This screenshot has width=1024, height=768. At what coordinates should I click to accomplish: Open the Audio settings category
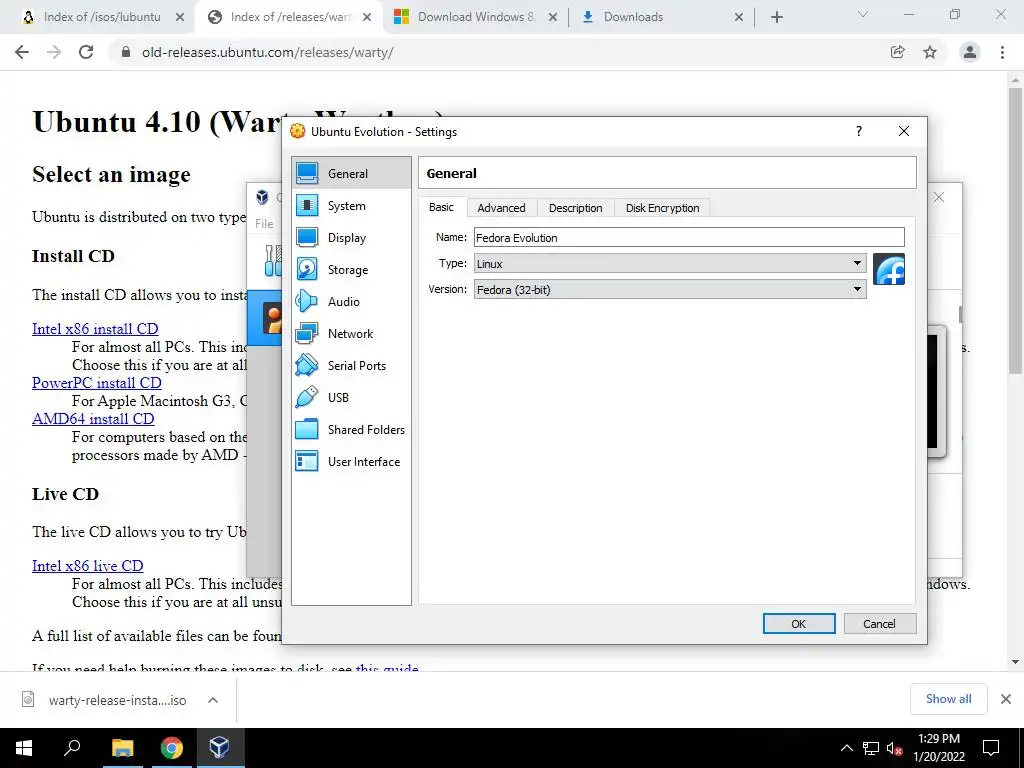pos(351,302)
